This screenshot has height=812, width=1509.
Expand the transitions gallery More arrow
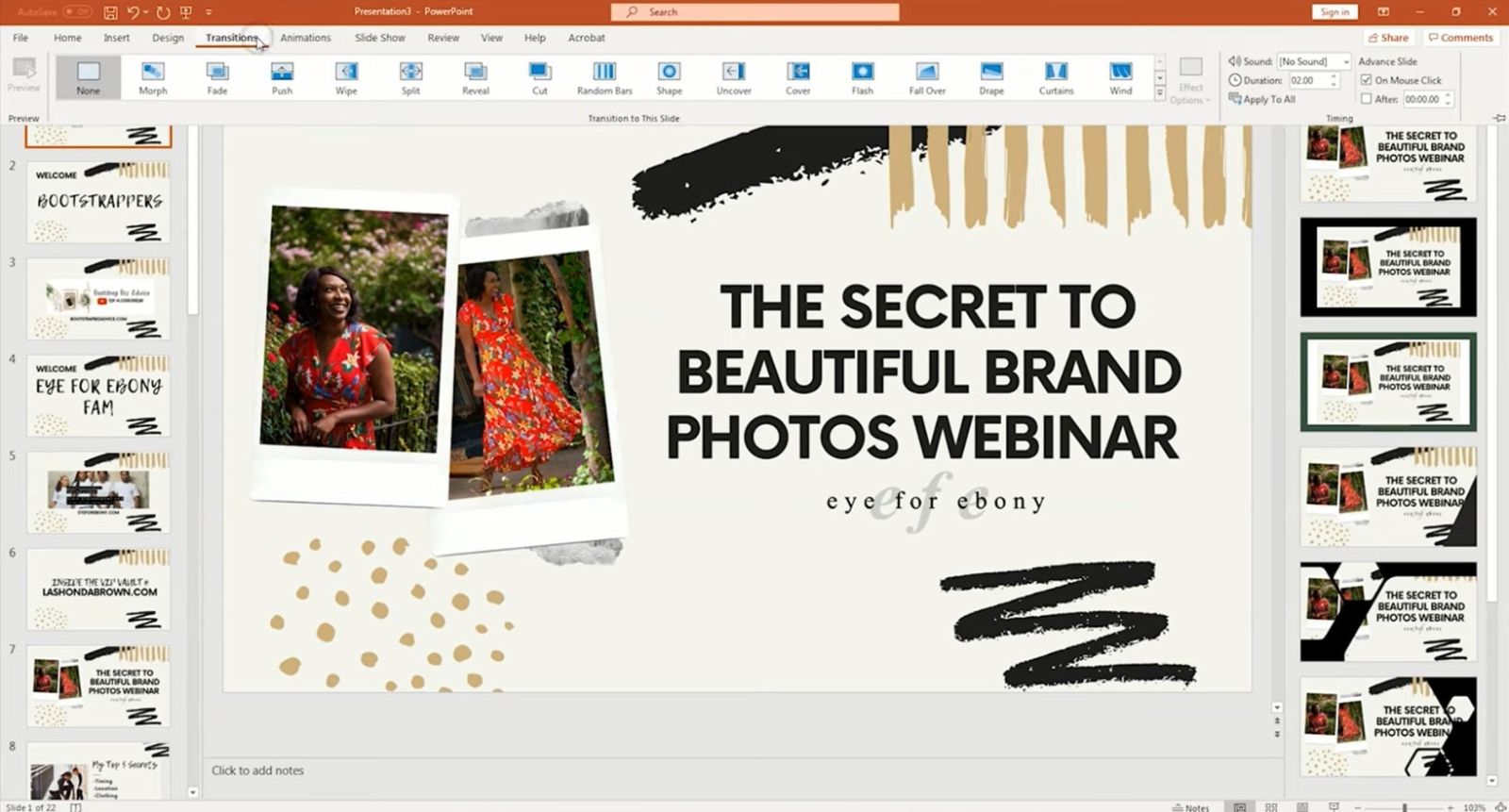tap(1160, 93)
